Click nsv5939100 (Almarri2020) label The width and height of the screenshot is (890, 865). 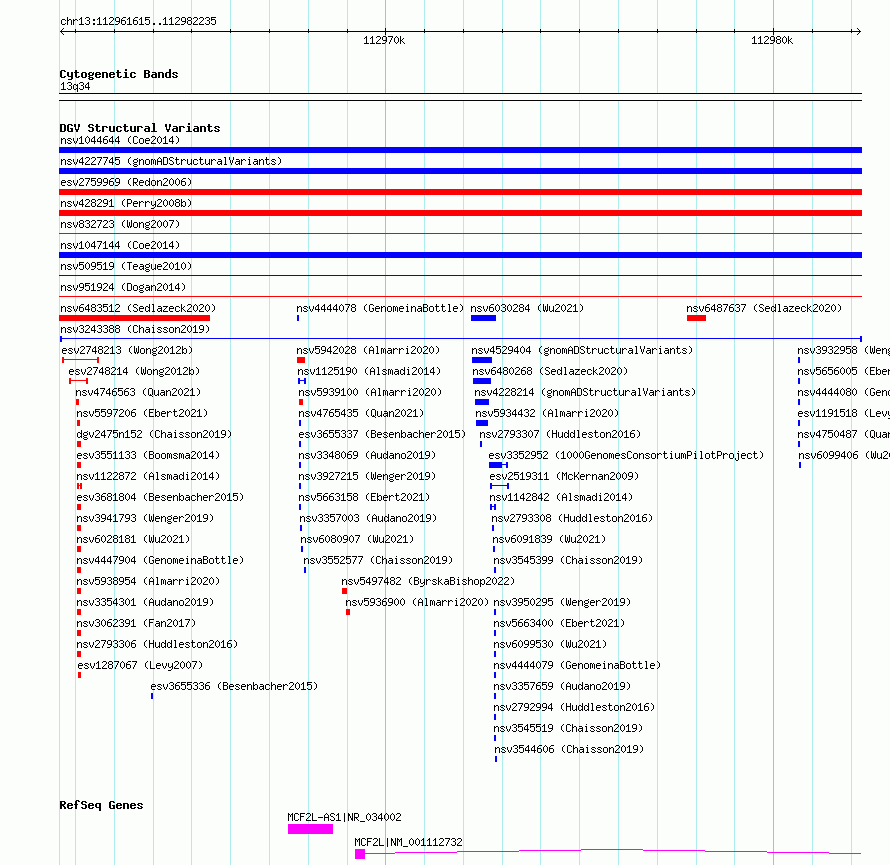point(370,392)
